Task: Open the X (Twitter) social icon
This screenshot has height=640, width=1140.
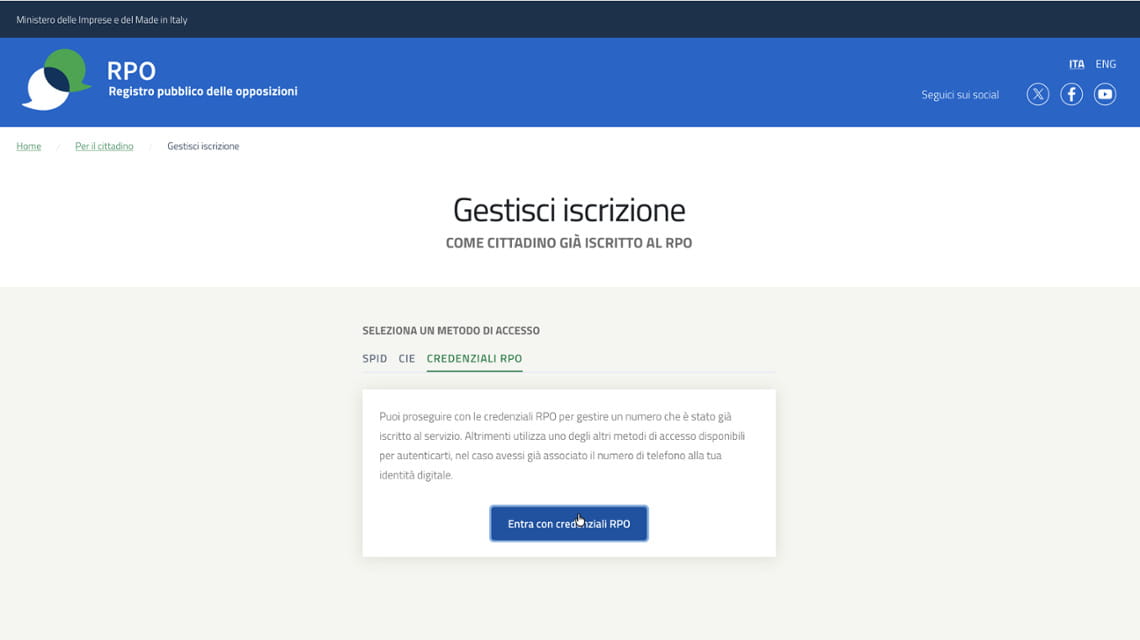Action: point(1037,95)
